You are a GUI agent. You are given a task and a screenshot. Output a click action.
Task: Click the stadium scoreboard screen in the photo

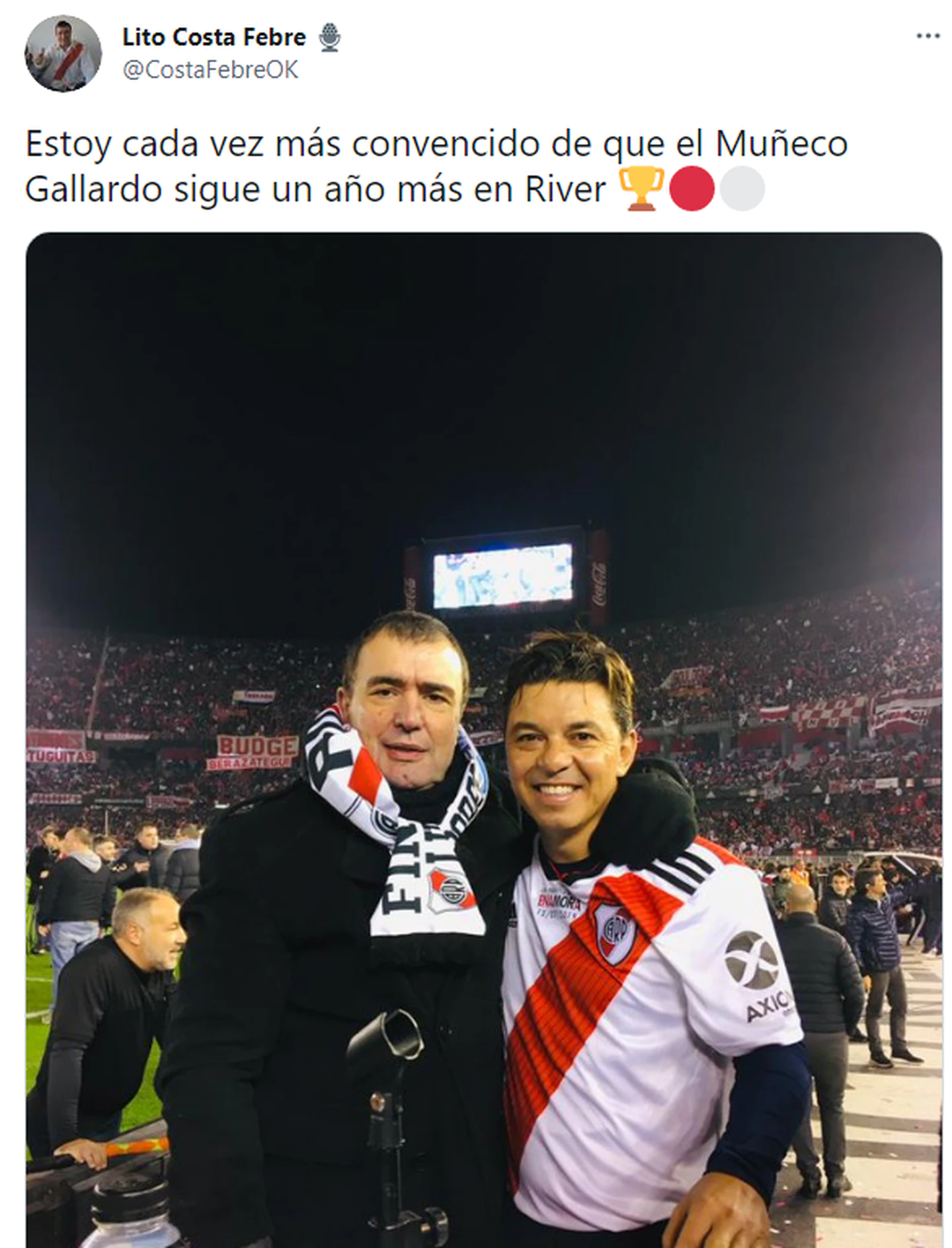point(502,575)
